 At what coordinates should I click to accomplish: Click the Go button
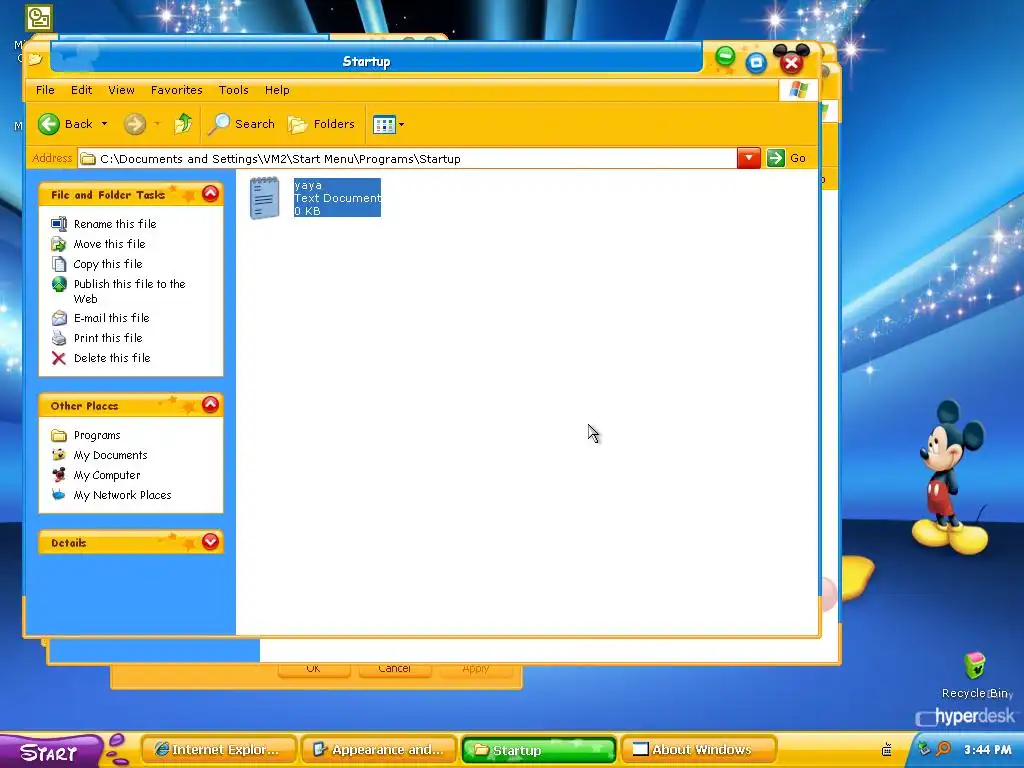click(x=787, y=158)
